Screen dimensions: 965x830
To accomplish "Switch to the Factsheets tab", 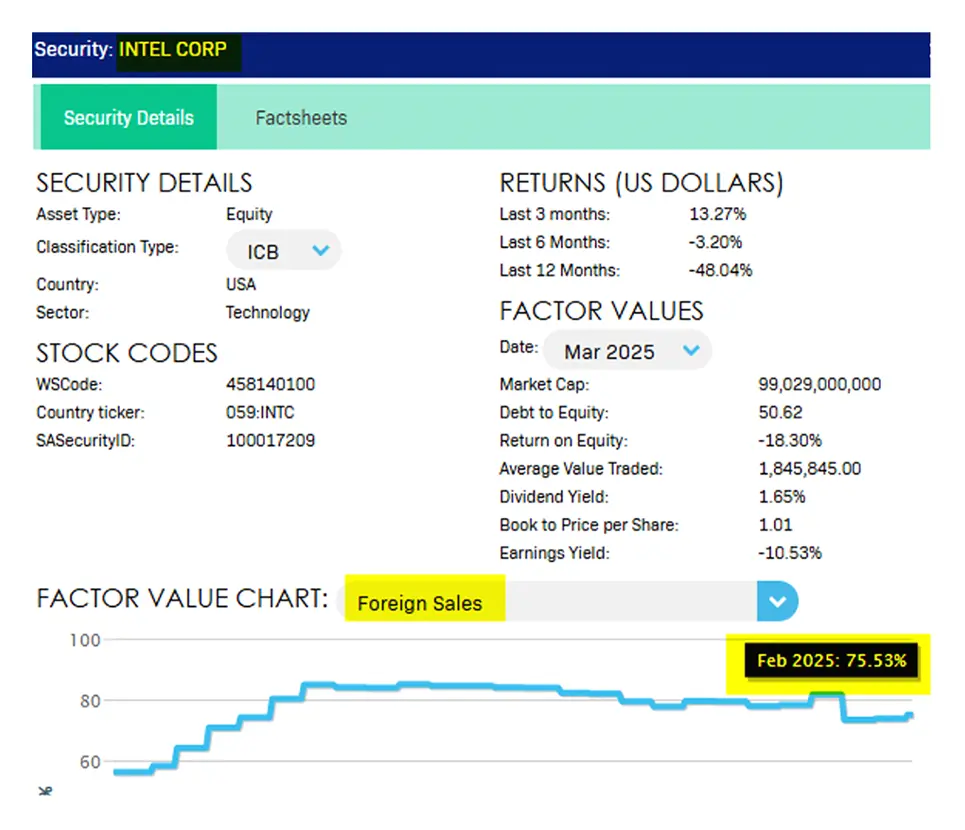I will click(301, 118).
